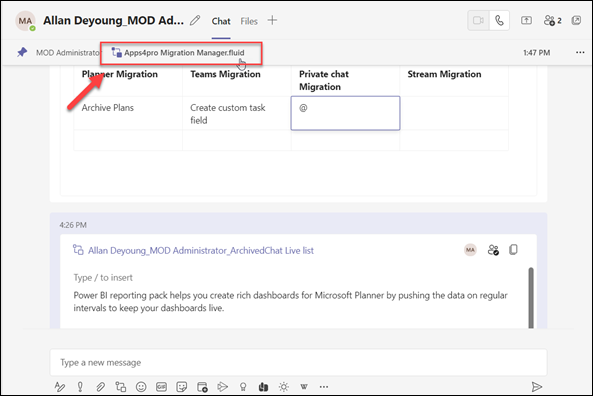Image resolution: width=593 pixels, height=396 pixels.
Task: Open pinned message more options menu
Action: 580,52
